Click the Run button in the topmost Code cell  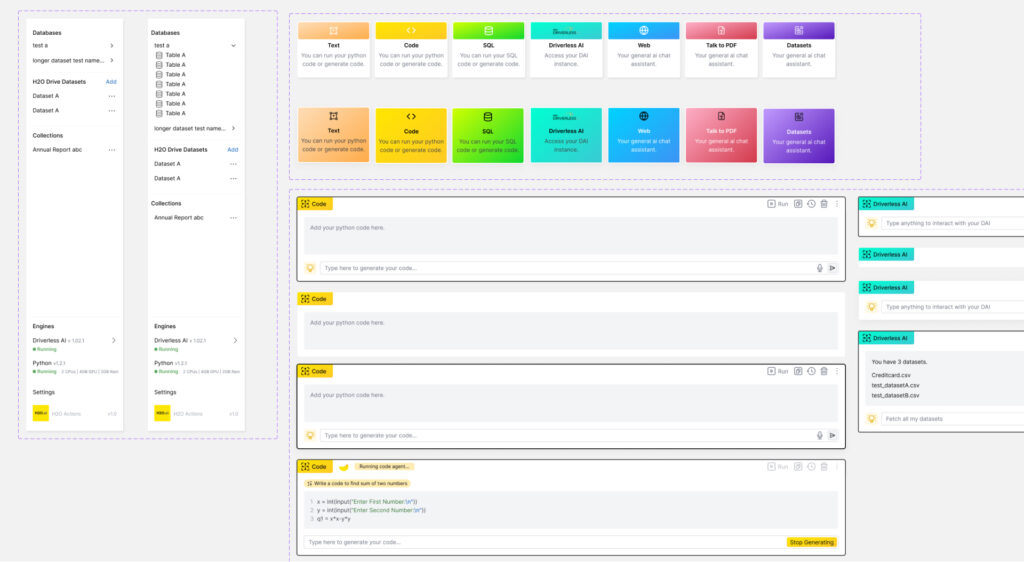click(777, 204)
